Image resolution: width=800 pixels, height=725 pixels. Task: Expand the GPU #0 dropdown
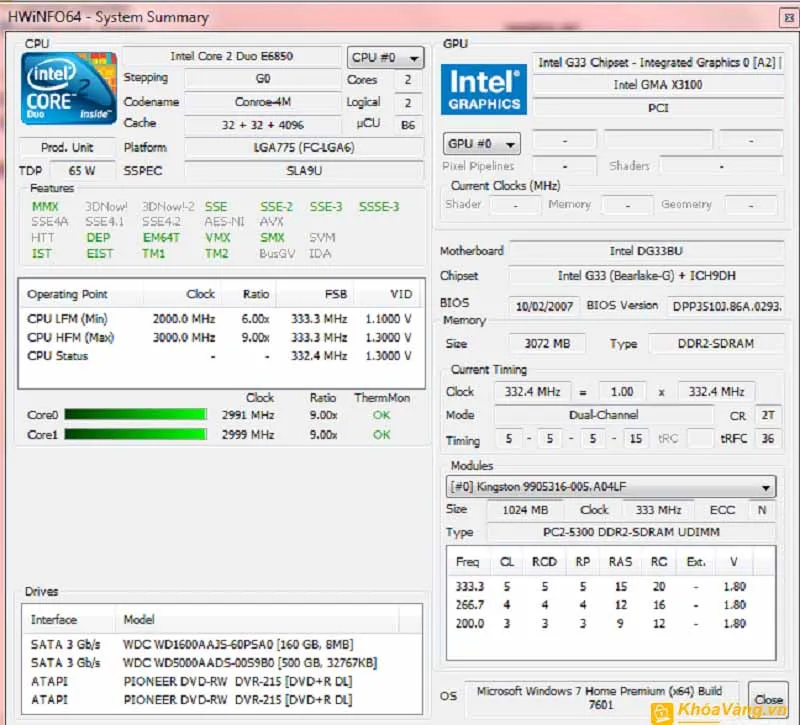[x=481, y=144]
